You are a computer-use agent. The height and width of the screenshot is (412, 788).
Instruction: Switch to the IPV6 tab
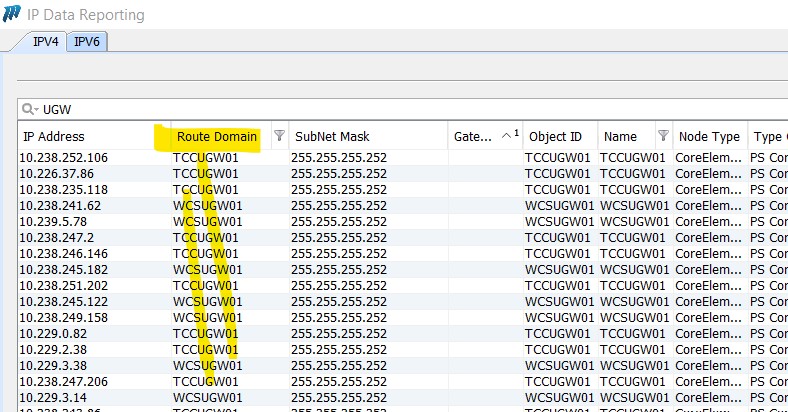[x=88, y=41]
